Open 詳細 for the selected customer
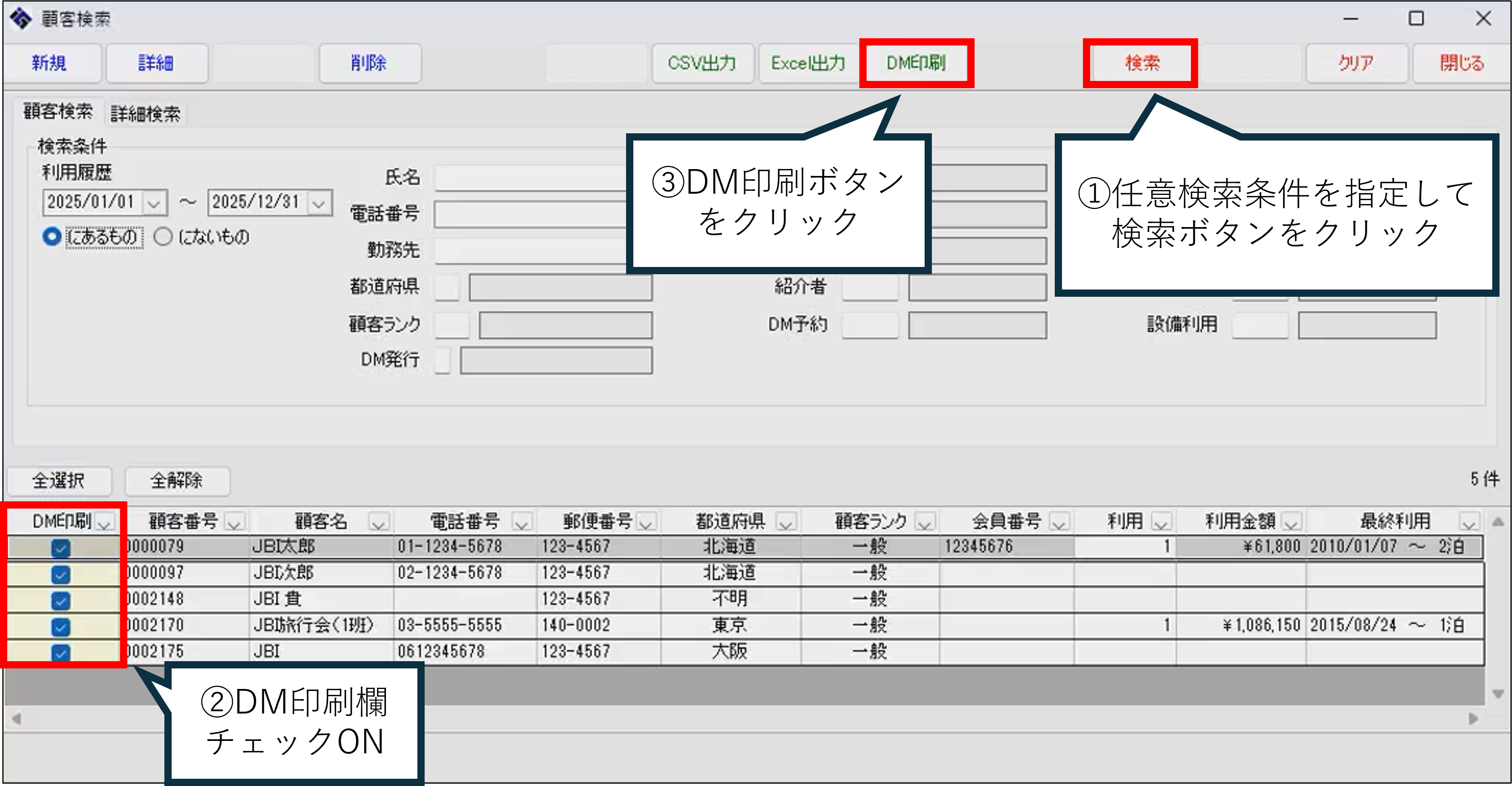1512x786 pixels. click(x=156, y=63)
